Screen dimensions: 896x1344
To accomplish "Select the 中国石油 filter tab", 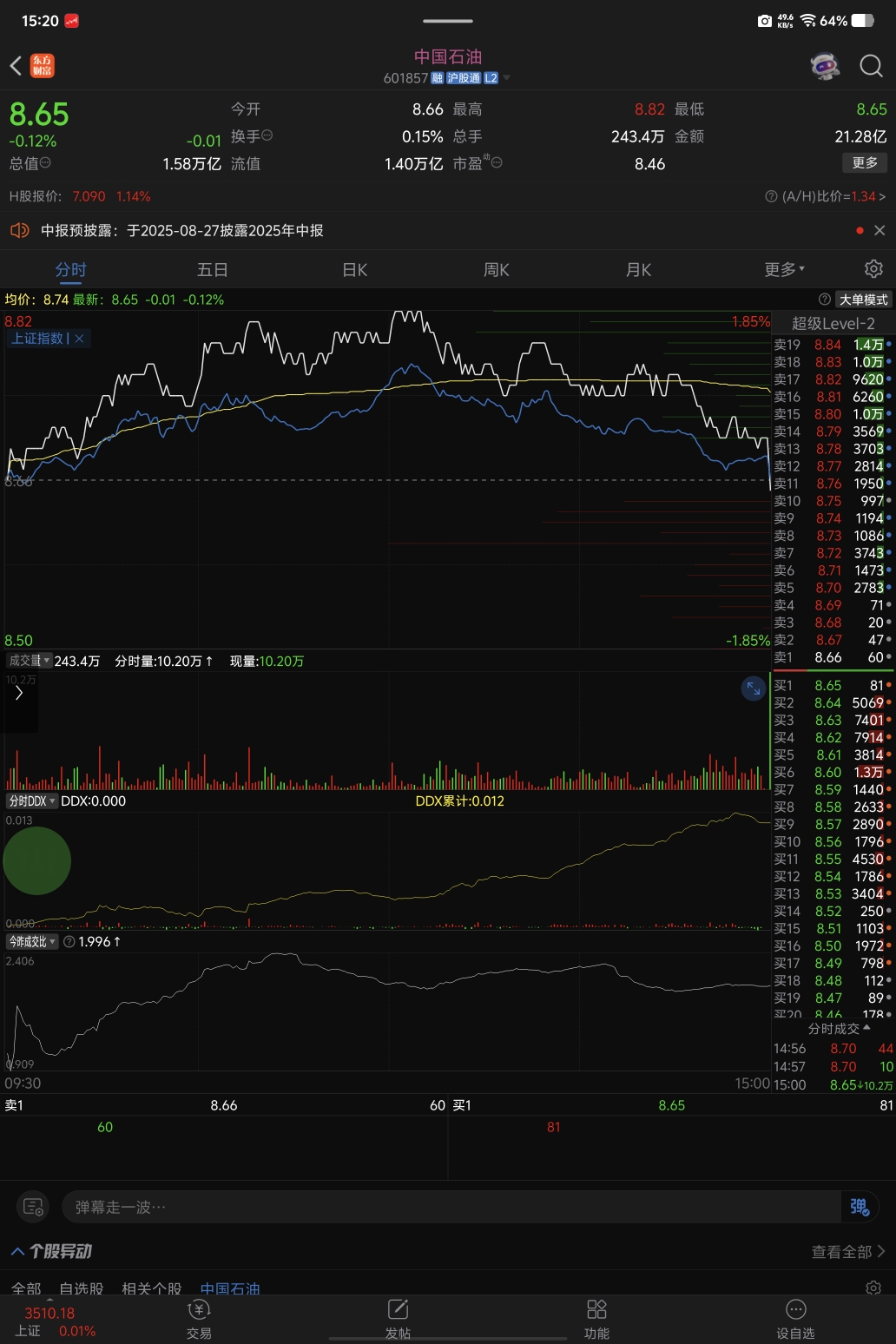I will click(230, 1288).
